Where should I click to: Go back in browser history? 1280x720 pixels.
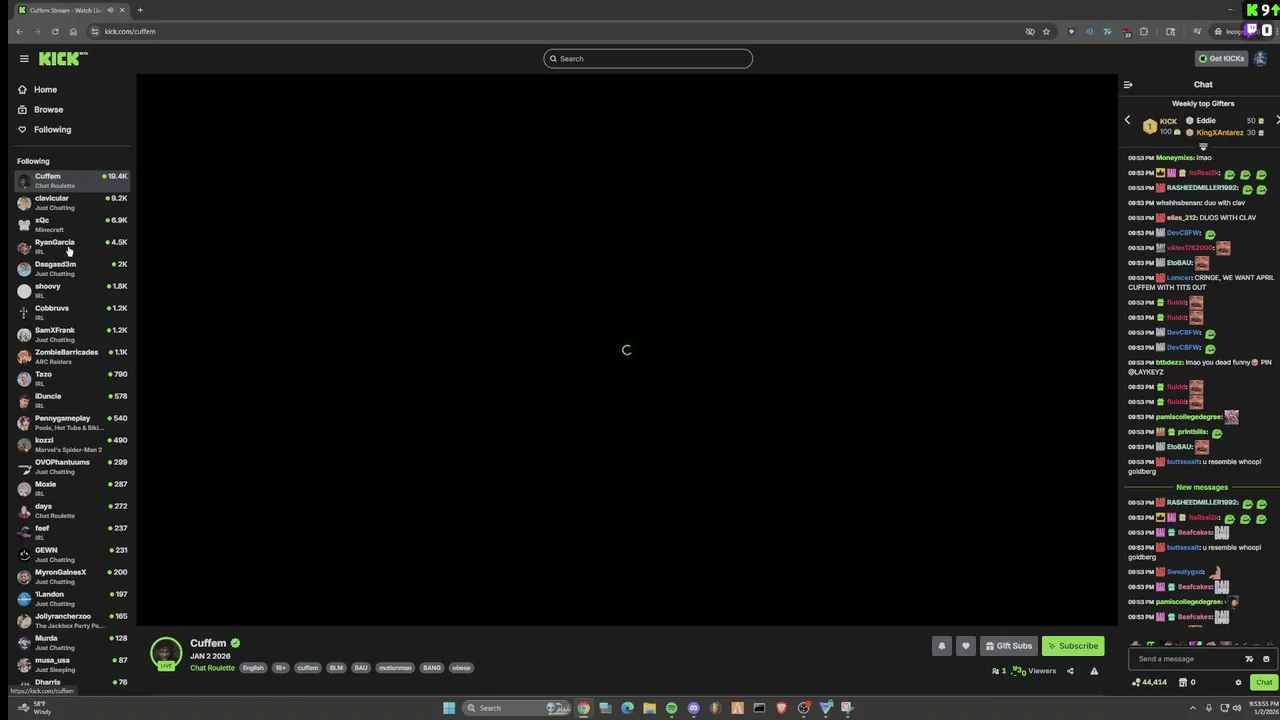pos(19,32)
